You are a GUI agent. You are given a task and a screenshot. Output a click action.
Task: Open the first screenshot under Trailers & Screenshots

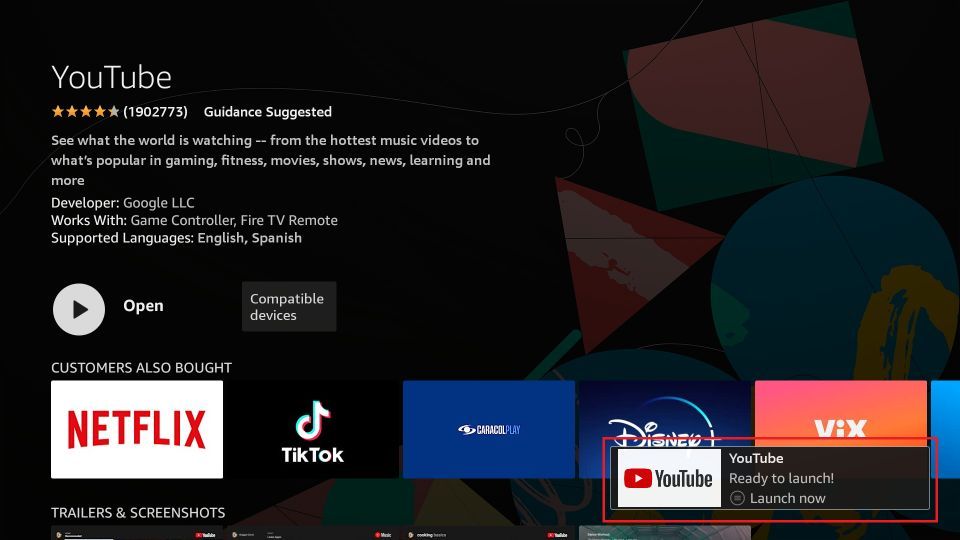pyautogui.click(x=137, y=533)
